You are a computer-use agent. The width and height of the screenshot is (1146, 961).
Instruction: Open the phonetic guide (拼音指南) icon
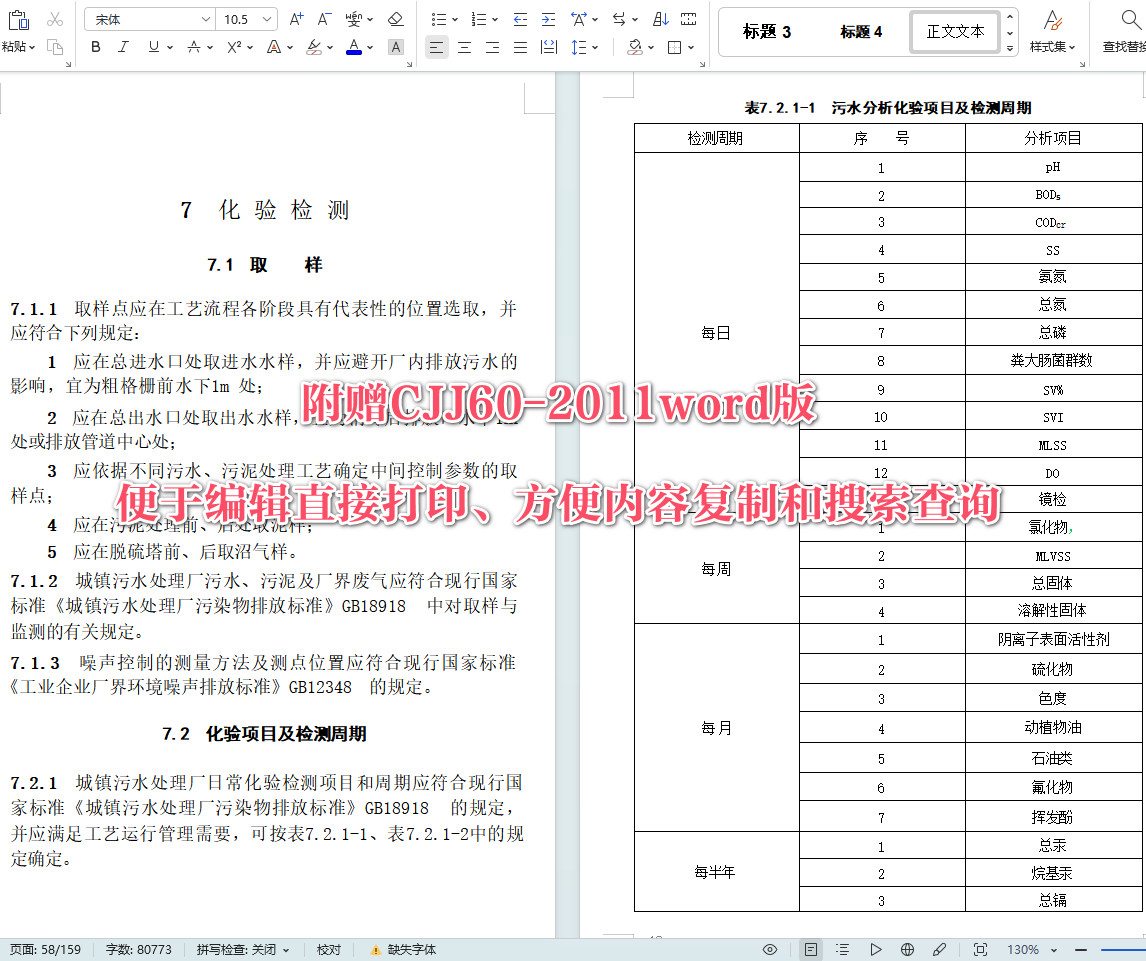click(355, 18)
